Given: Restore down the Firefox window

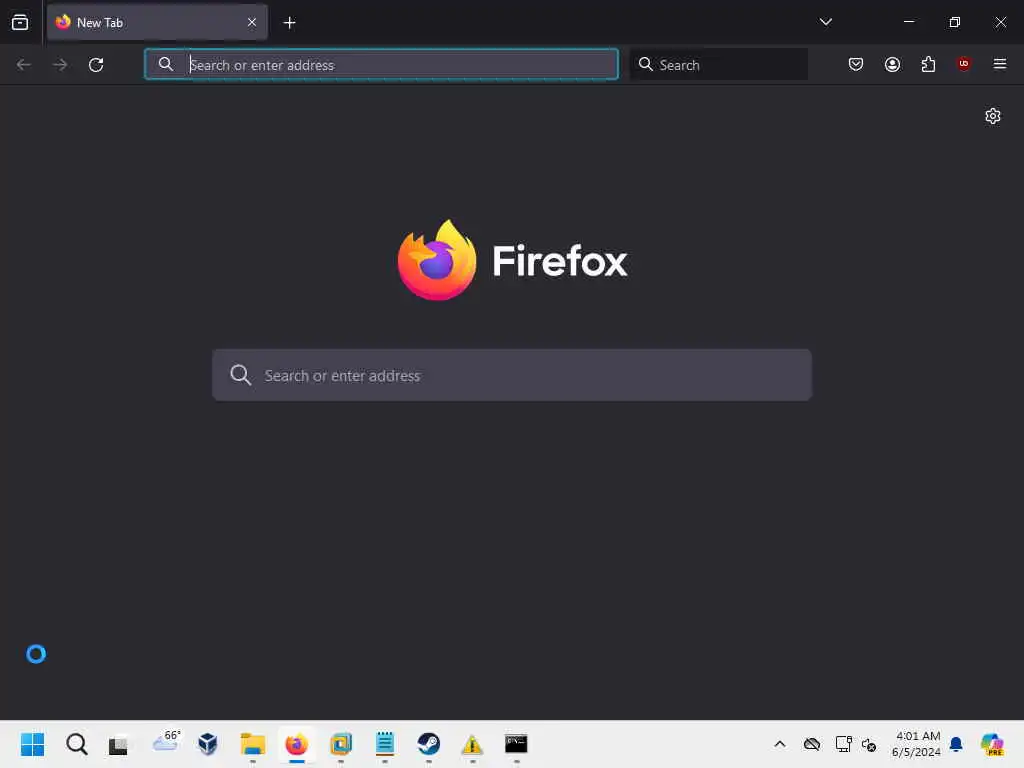Looking at the screenshot, I should [954, 22].
